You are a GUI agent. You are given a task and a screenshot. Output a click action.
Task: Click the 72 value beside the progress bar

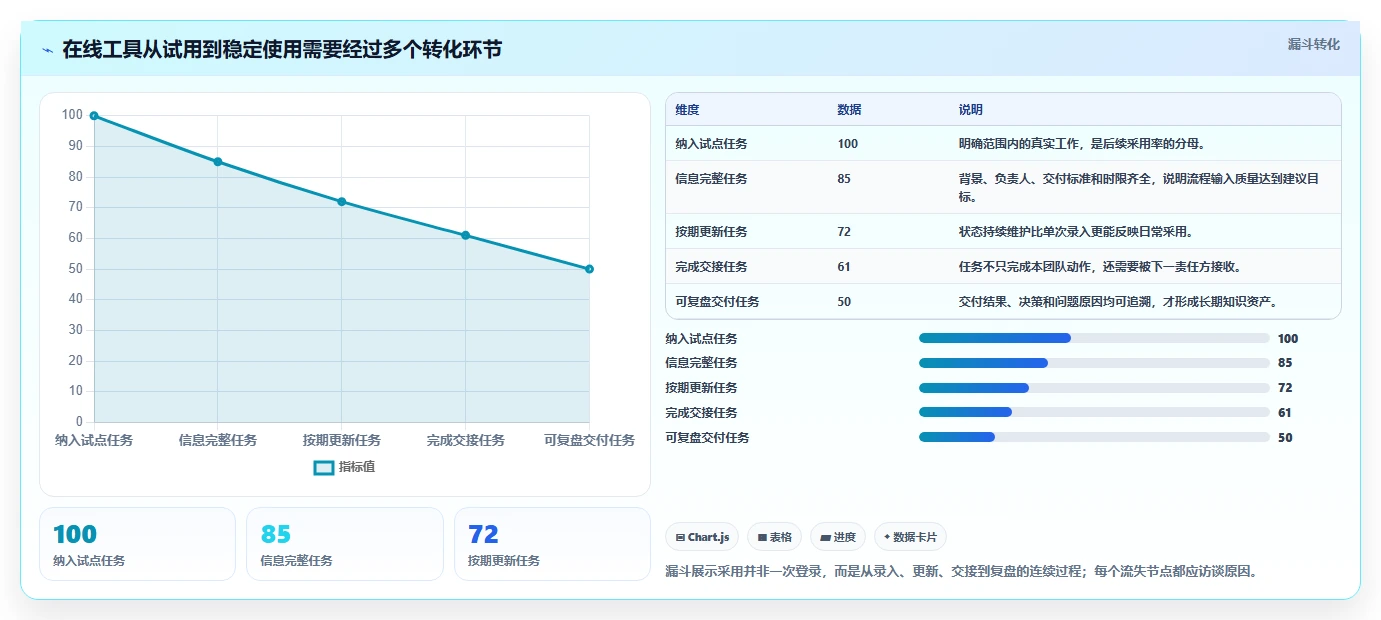(1285, 388)
